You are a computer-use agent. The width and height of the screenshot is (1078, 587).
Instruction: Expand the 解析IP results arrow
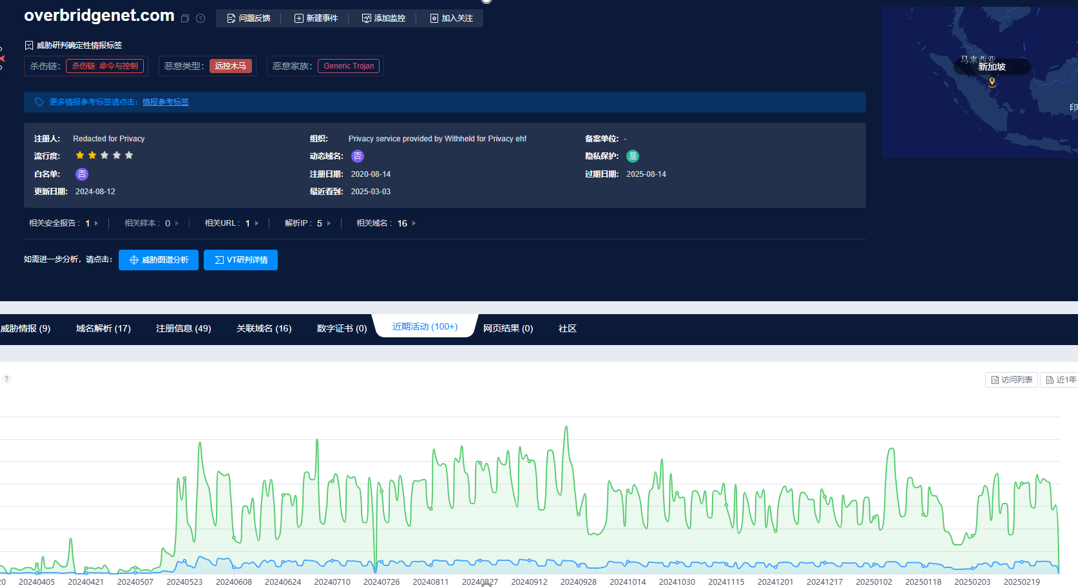tap(328, 224)
